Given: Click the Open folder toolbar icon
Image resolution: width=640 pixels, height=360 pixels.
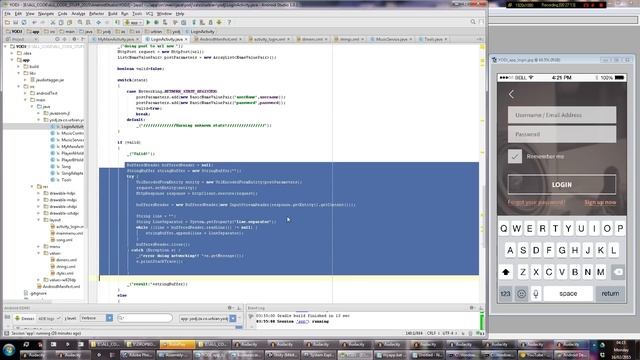Looking at the screenshot, I should (x=7, y=22).
